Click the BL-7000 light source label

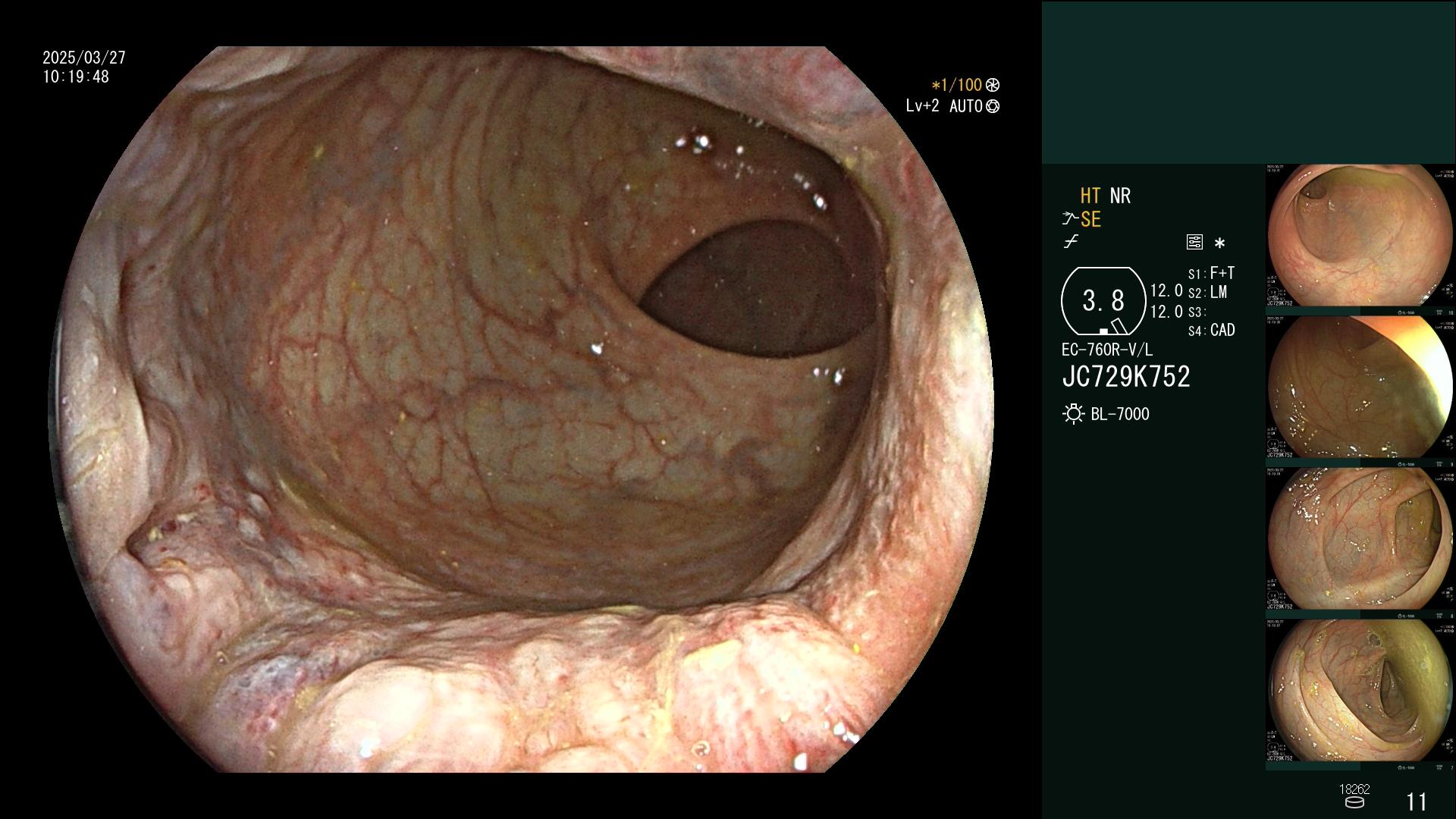tap(1120, 414)
